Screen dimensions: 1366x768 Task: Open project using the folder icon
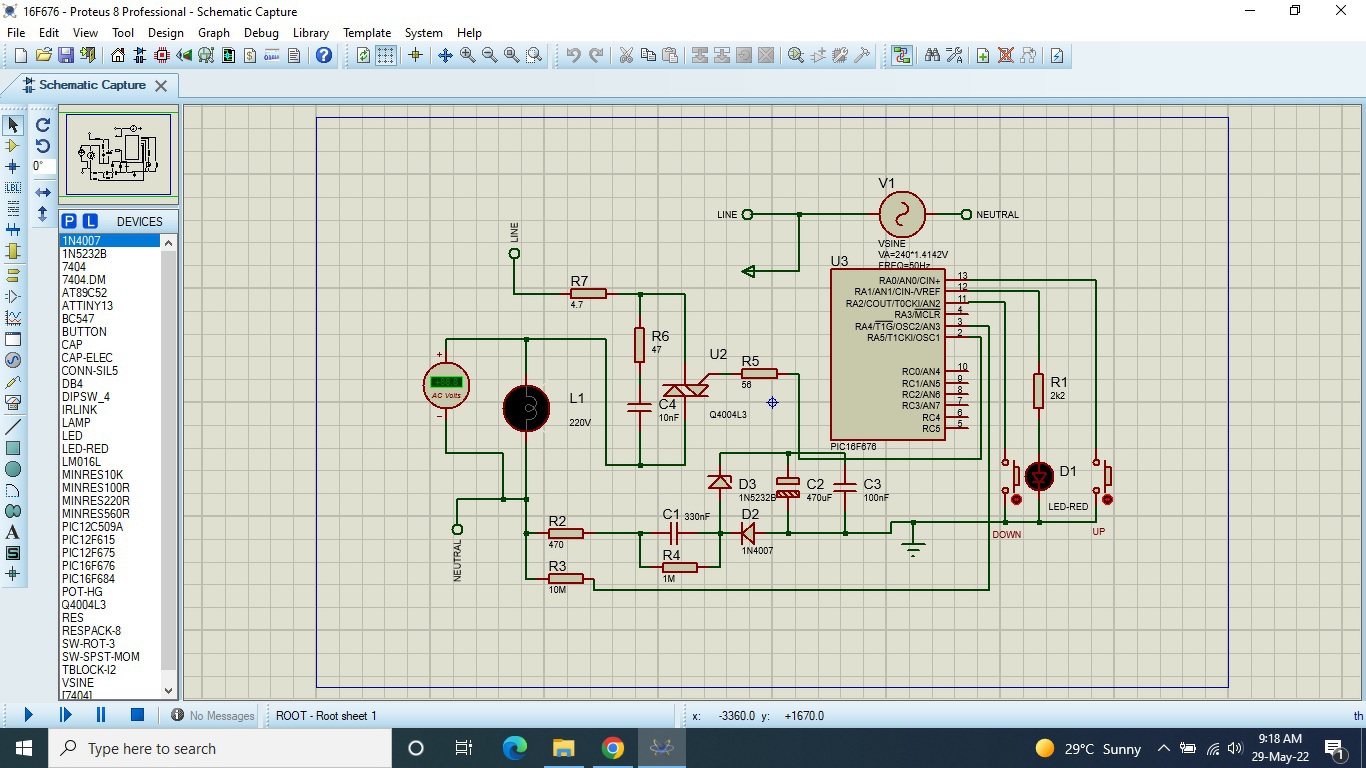(x=43, y=56)
